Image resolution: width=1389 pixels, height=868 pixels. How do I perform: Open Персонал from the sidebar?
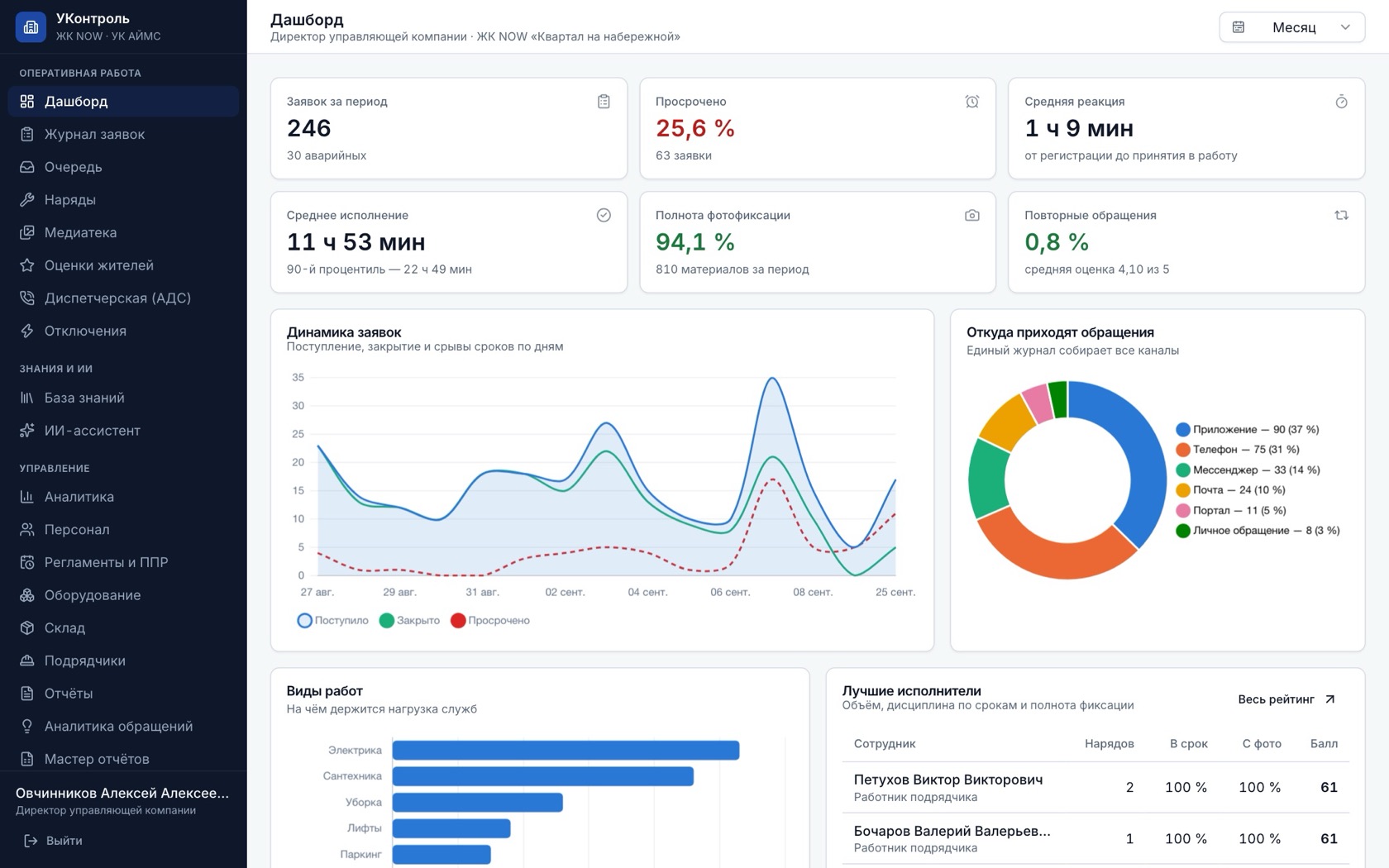click(123, 529)
